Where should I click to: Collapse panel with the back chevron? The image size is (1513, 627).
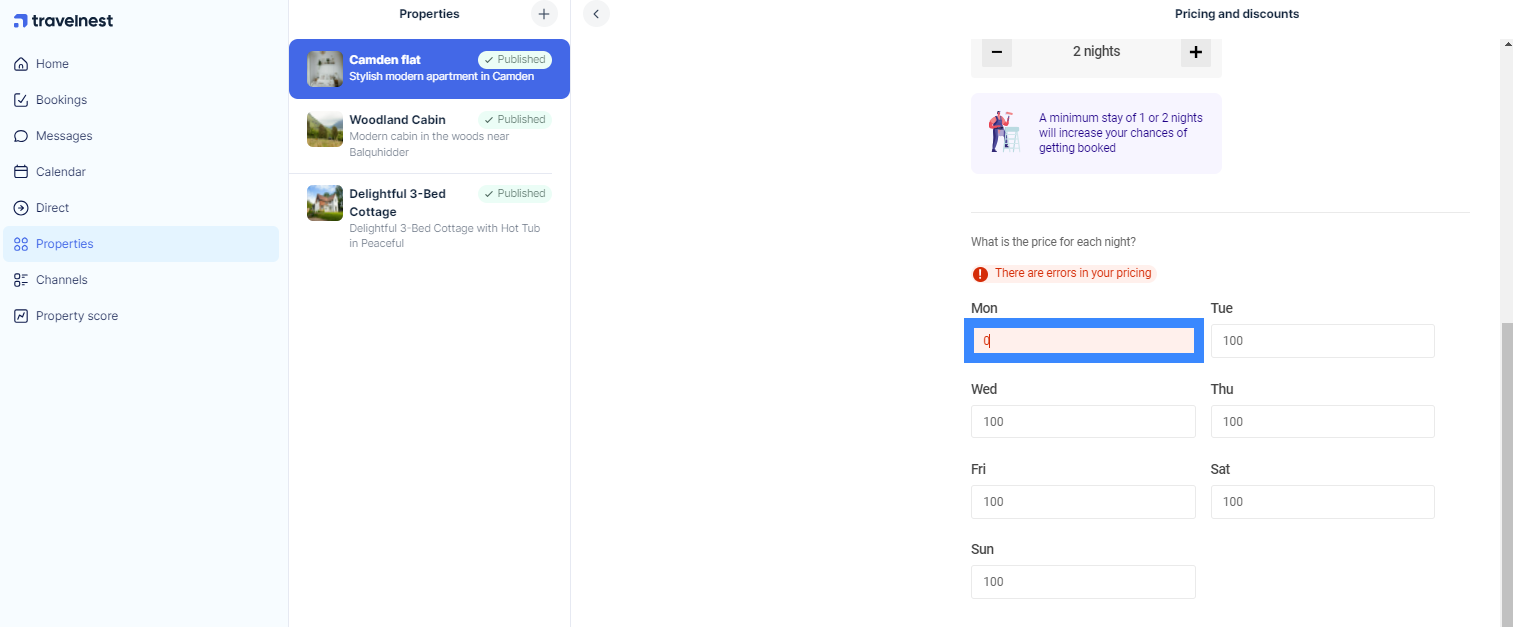(596, 14)
